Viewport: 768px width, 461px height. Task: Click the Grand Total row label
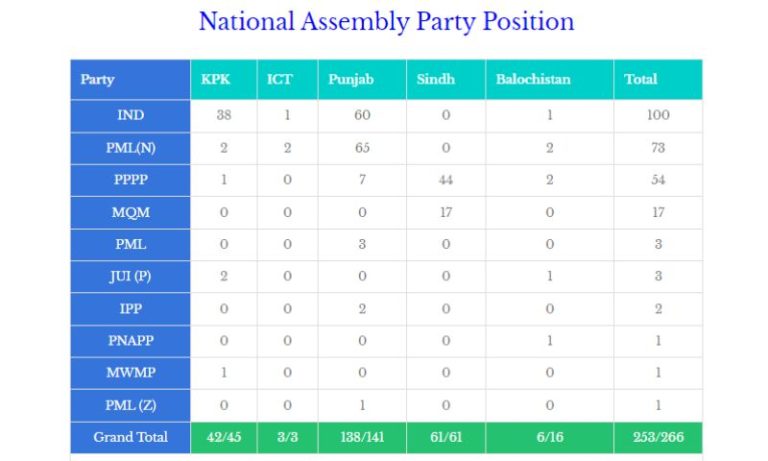[130, 437]
